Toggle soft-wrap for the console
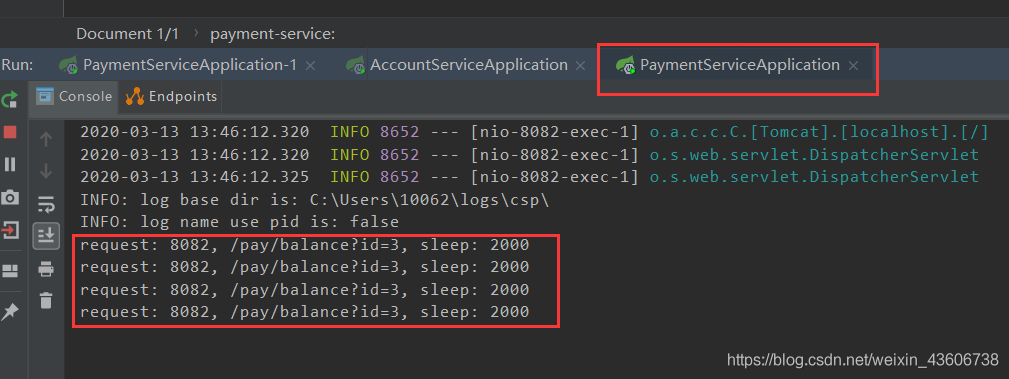 click(46, 204)
